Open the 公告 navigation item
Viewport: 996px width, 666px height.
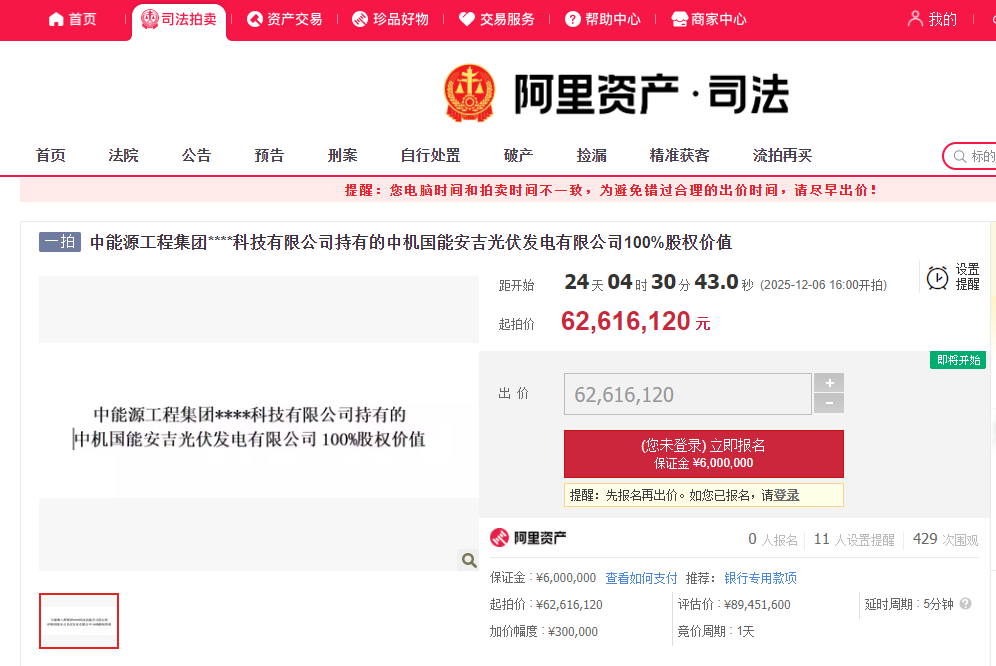point(196,156)
